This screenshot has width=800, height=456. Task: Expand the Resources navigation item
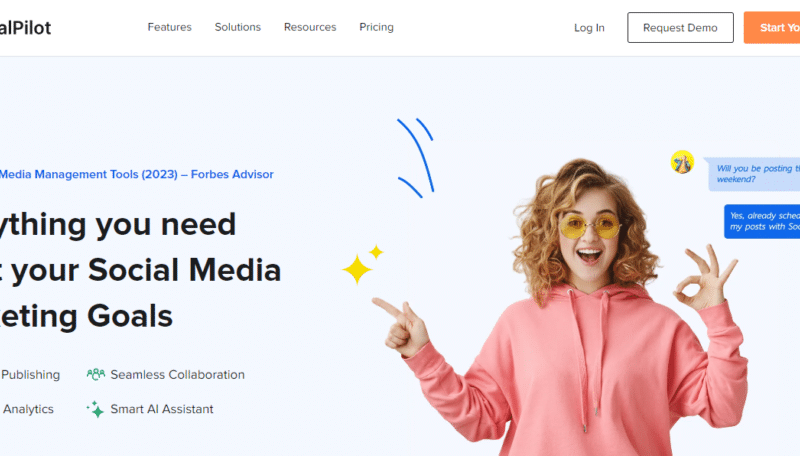pyautogui.click(x=310, y=27)
